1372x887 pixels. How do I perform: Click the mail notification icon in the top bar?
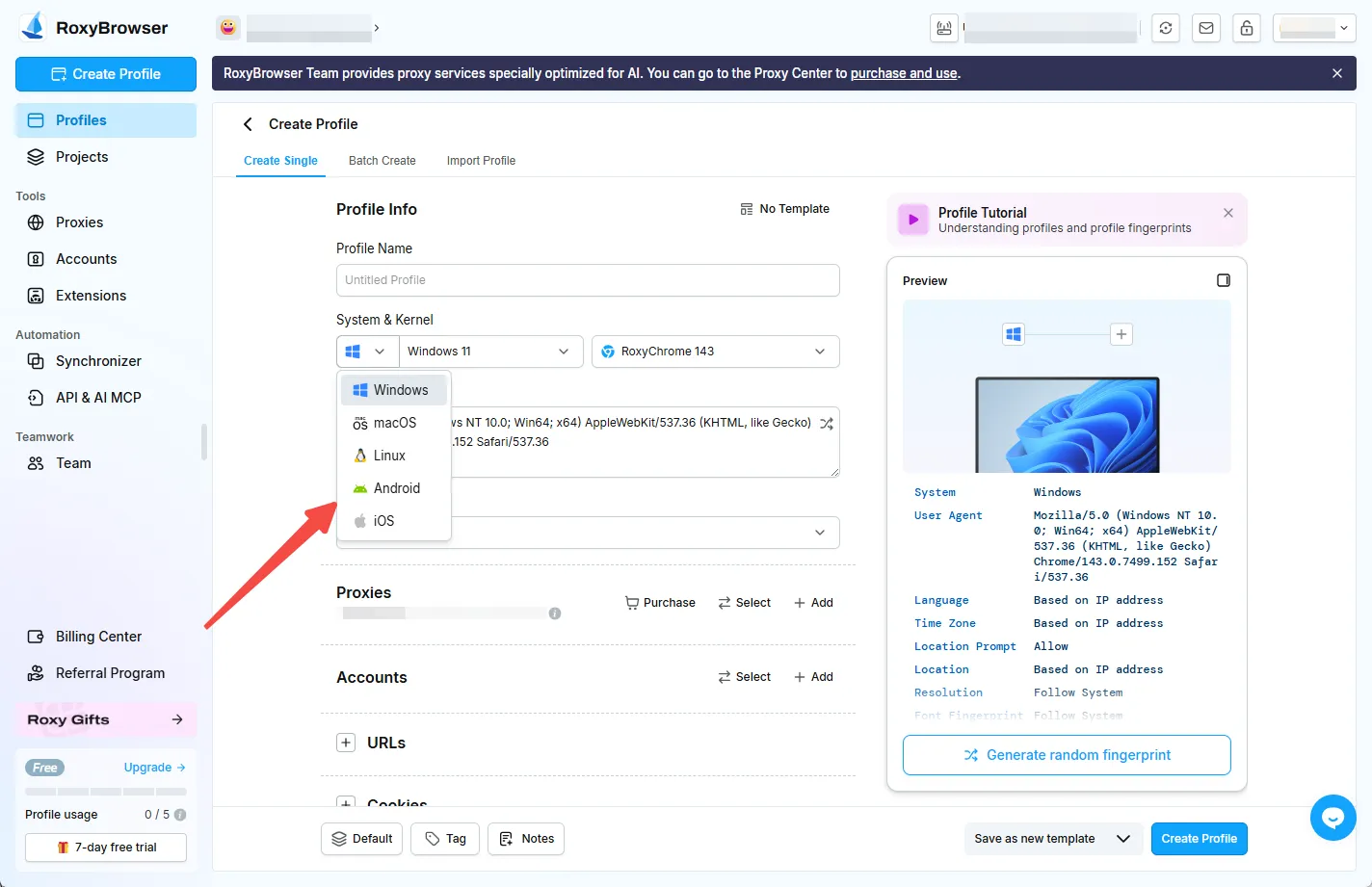tap(1206, 28)
